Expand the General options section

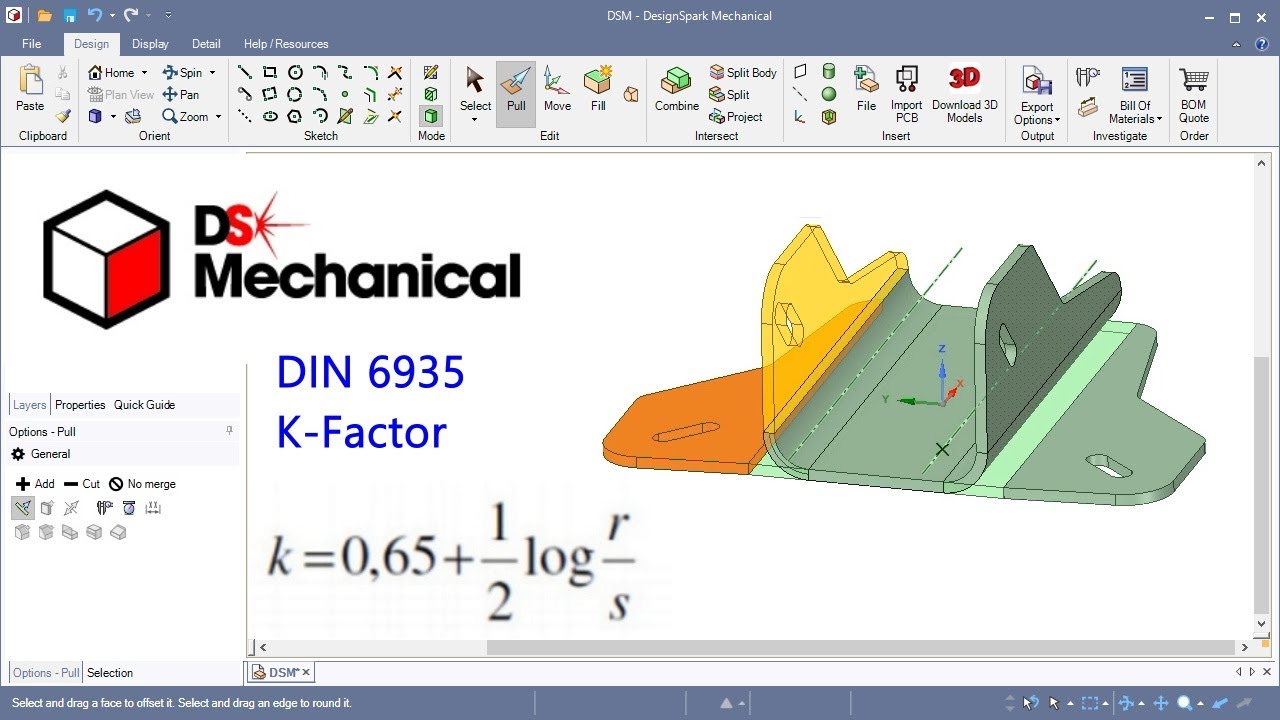pyautogui.click(x=40, y=454)
